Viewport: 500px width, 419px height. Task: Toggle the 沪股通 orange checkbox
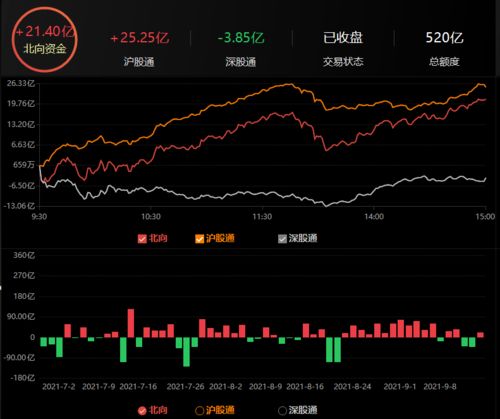[x=199, y=239]
